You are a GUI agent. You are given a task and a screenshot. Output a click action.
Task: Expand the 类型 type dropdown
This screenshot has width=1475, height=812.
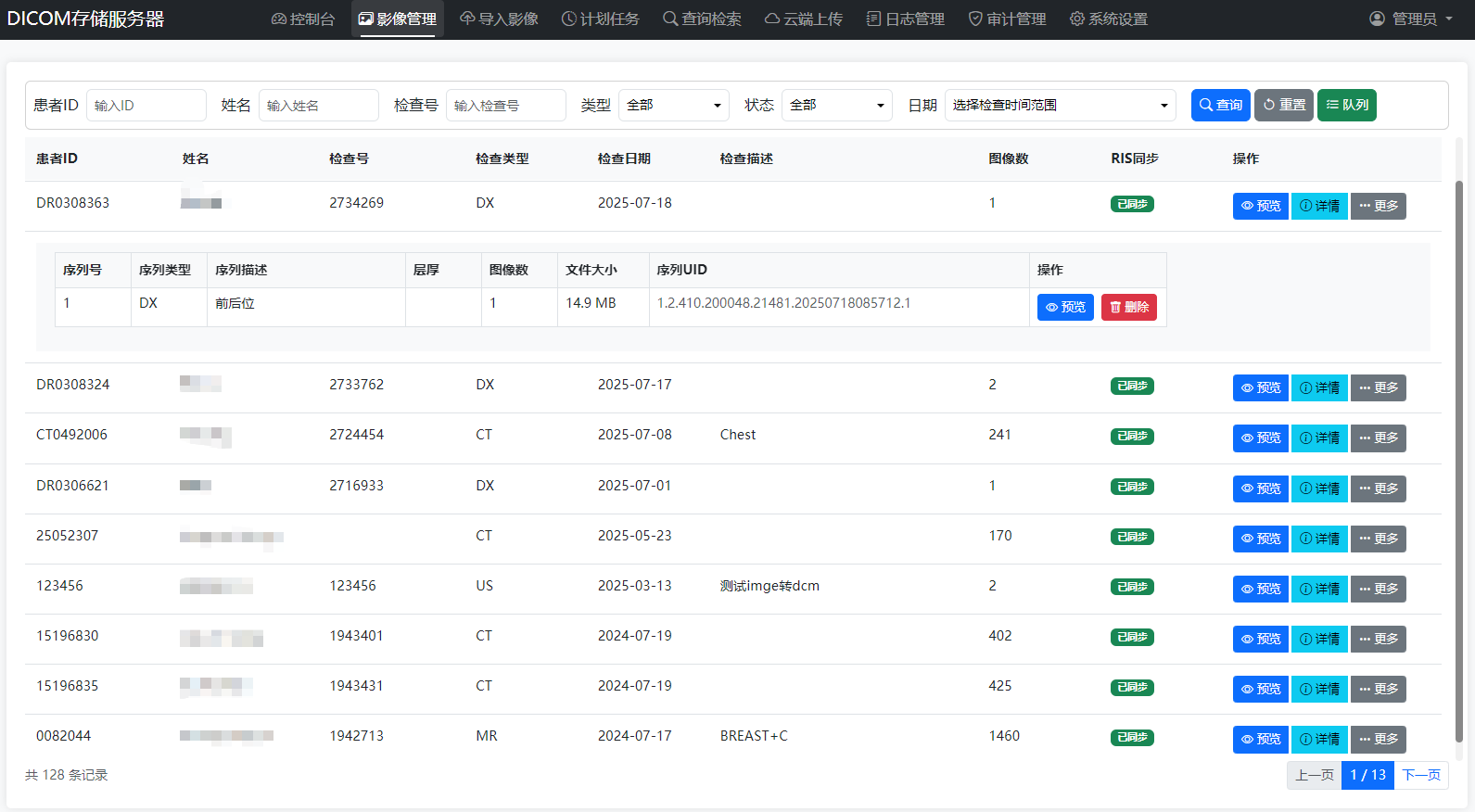tap(673, 105)
